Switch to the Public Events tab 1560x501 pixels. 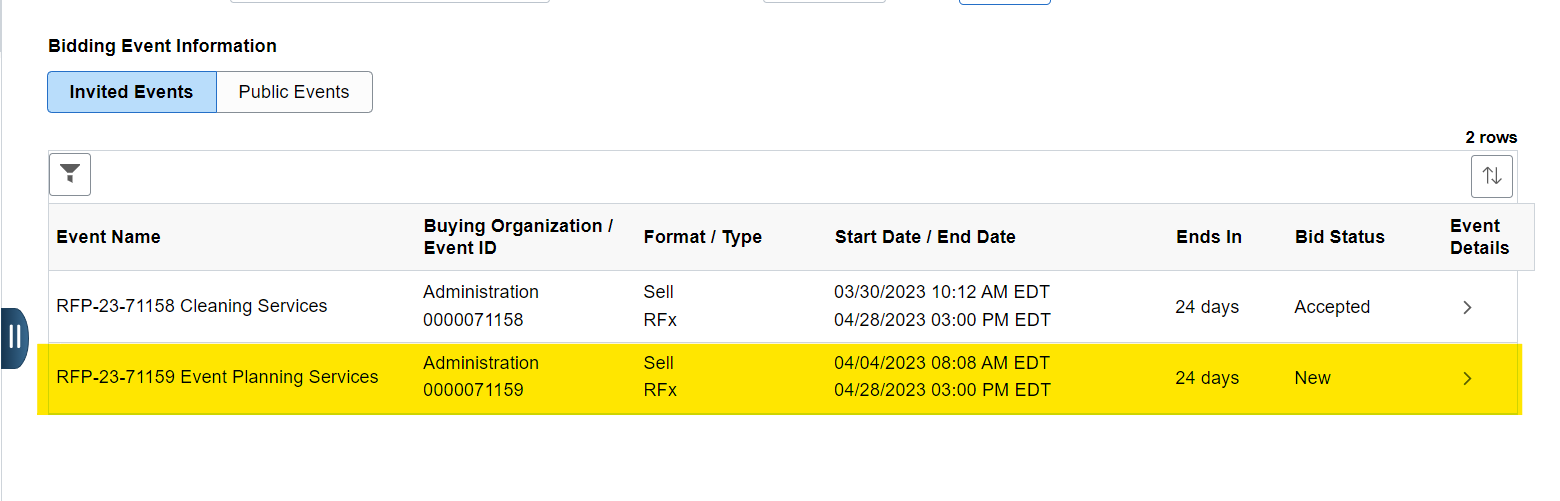pos(294,92)
